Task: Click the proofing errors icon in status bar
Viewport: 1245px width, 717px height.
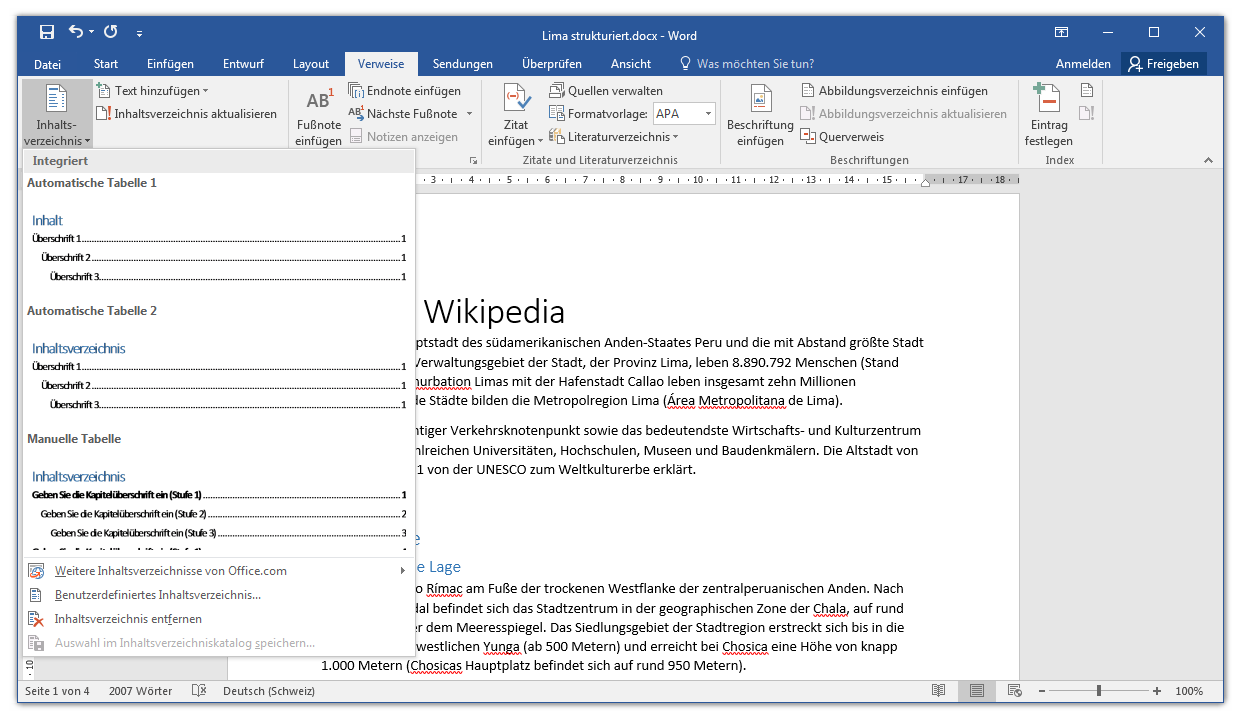Action: point(199,691)
